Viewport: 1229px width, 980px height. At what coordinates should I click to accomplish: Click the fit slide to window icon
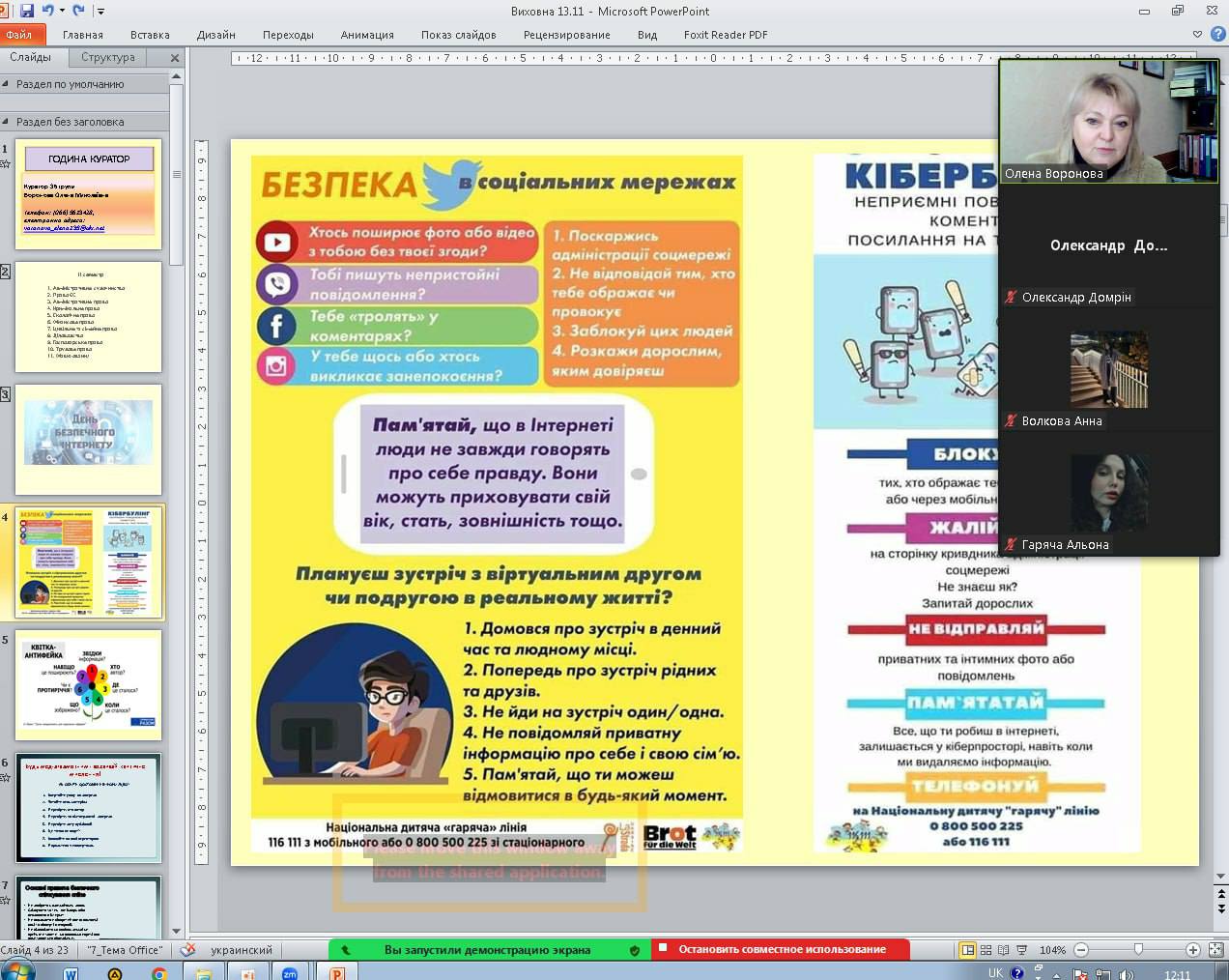[1216, 950]
